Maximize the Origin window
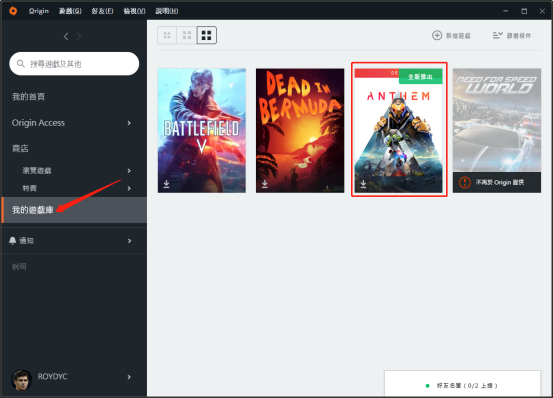The image size is (553, 398). [x=524, y=11]
